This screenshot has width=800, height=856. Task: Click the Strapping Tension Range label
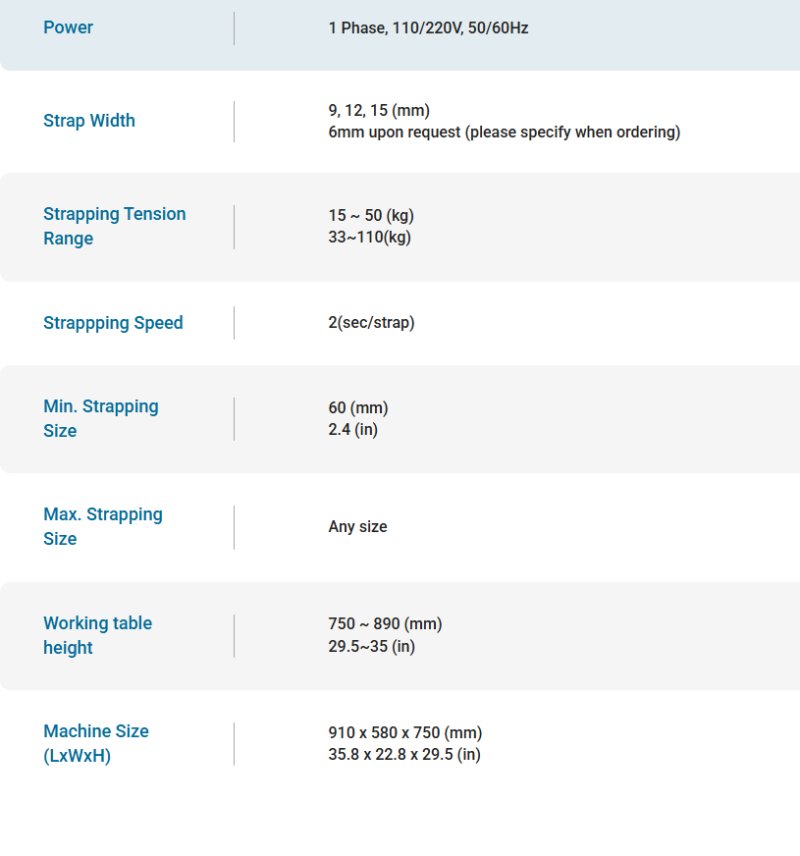(x=114, y=226)
